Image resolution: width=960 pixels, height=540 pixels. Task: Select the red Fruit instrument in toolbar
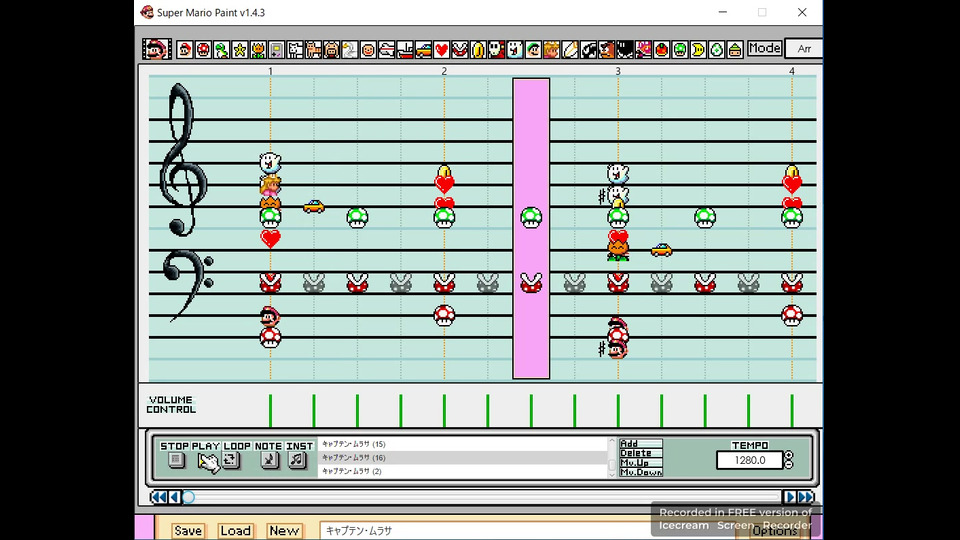tap(661, 50)
